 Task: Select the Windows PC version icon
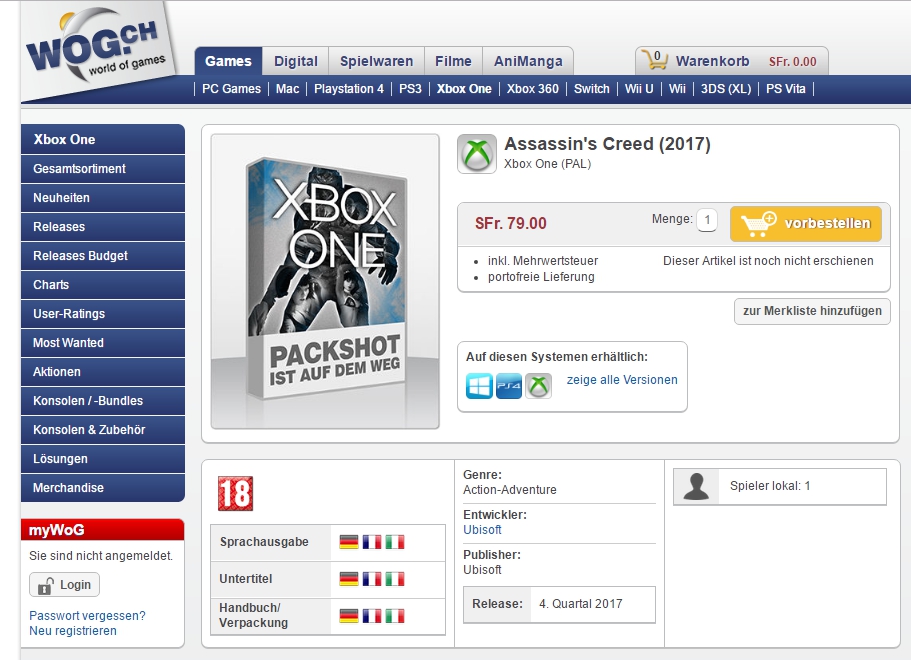coord(479,386)
